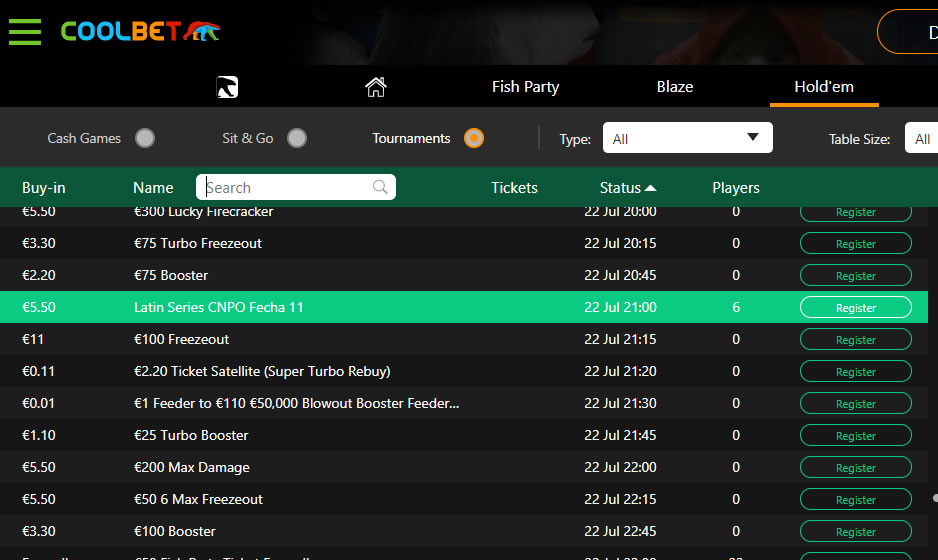Register for the €100 Freezeout tournament
This screenshot has width=938, height=560.
[x=855, y=340]
